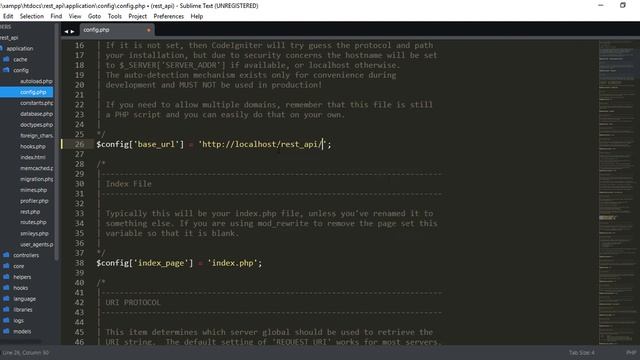The width and height of the screenshot is (640, 360).
Task: Click line number 26 in the gutter
Action: click(79, 144)
